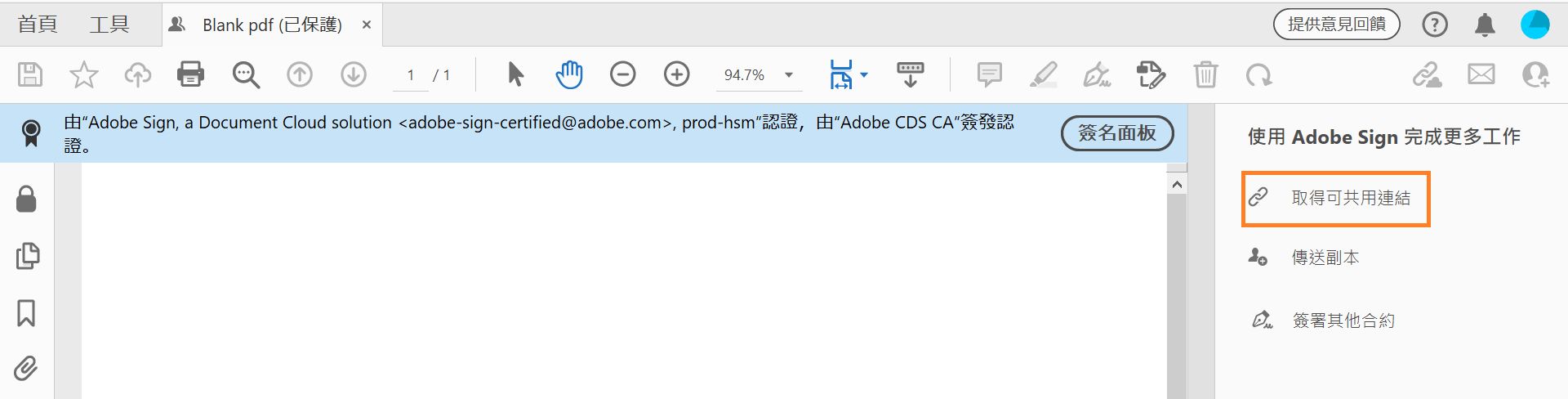This screenshot has width=1568, height=399.
Task: Click the page number input field
Action: [x=411, y=74]
